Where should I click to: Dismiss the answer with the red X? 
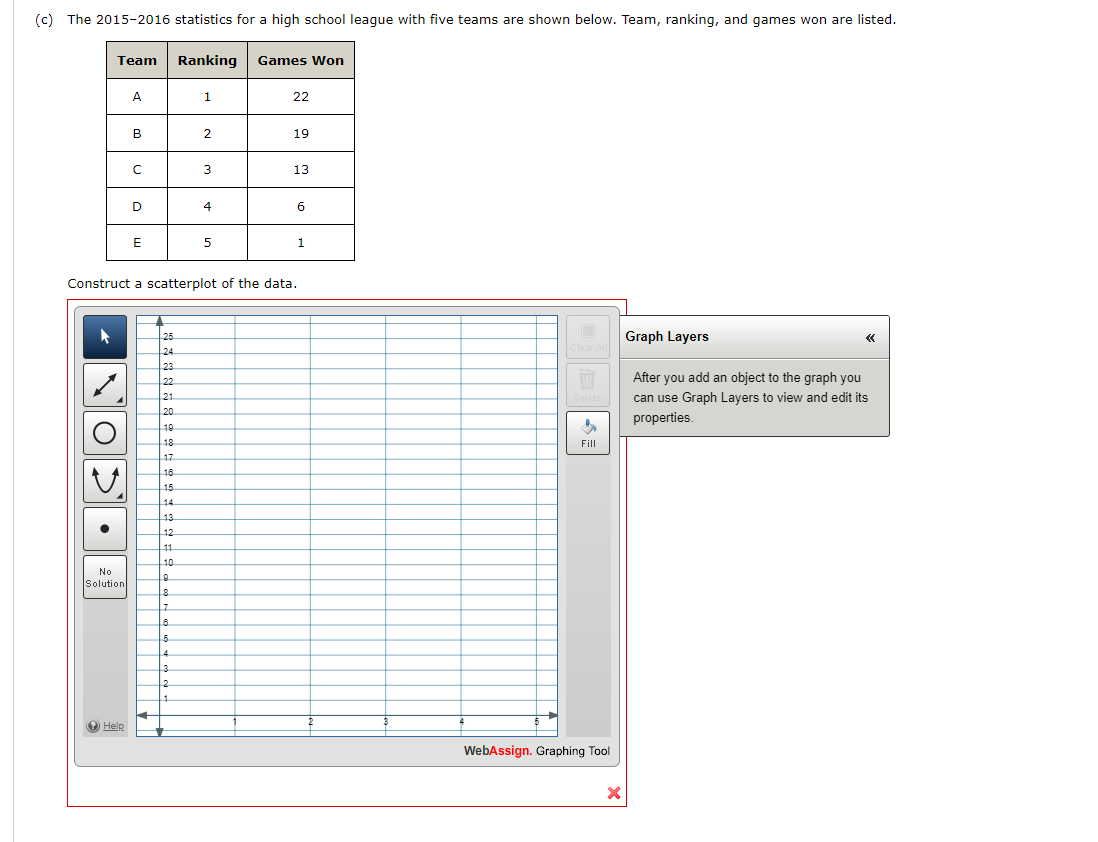(614, 793)
